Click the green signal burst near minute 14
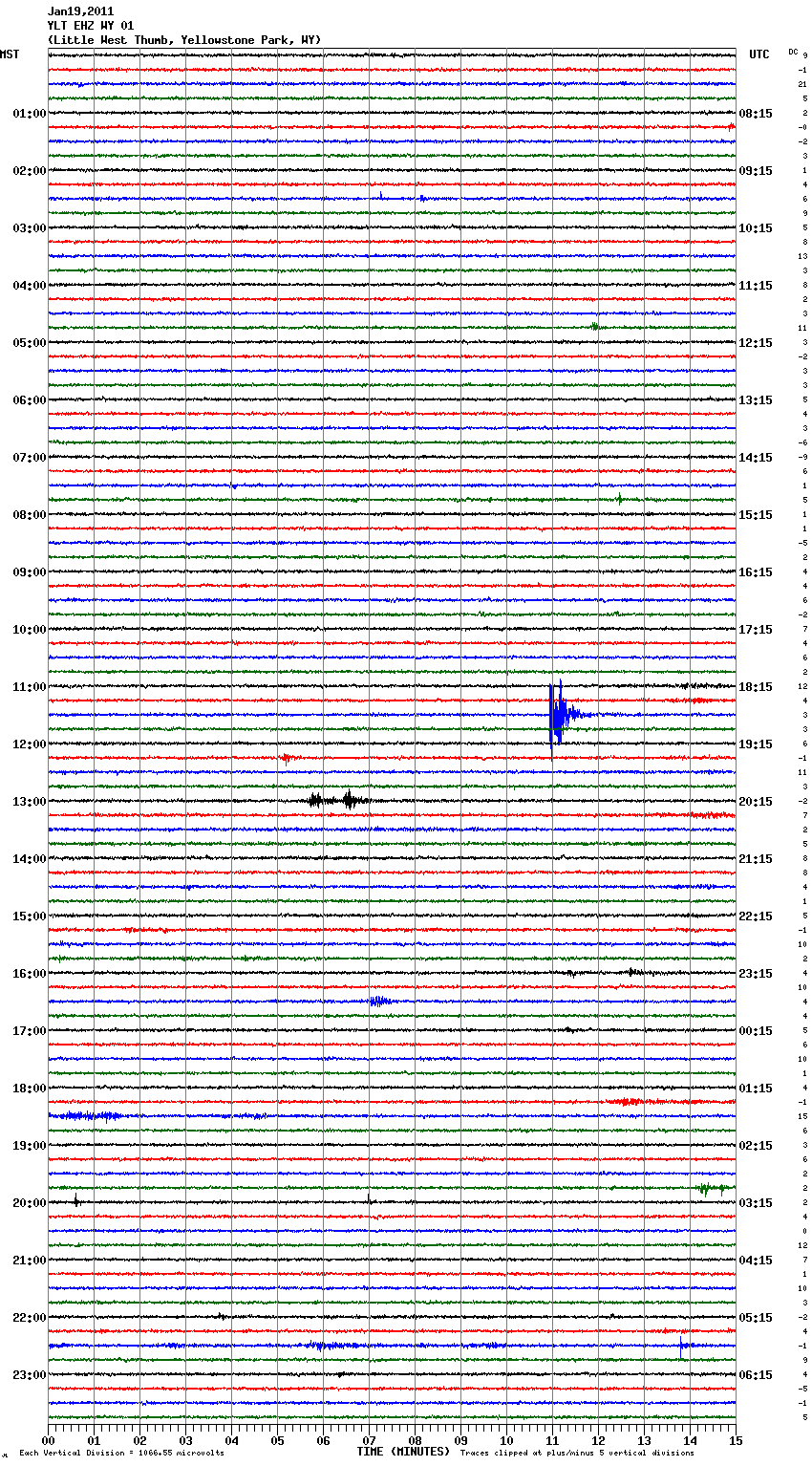 tap(712, 1189)
